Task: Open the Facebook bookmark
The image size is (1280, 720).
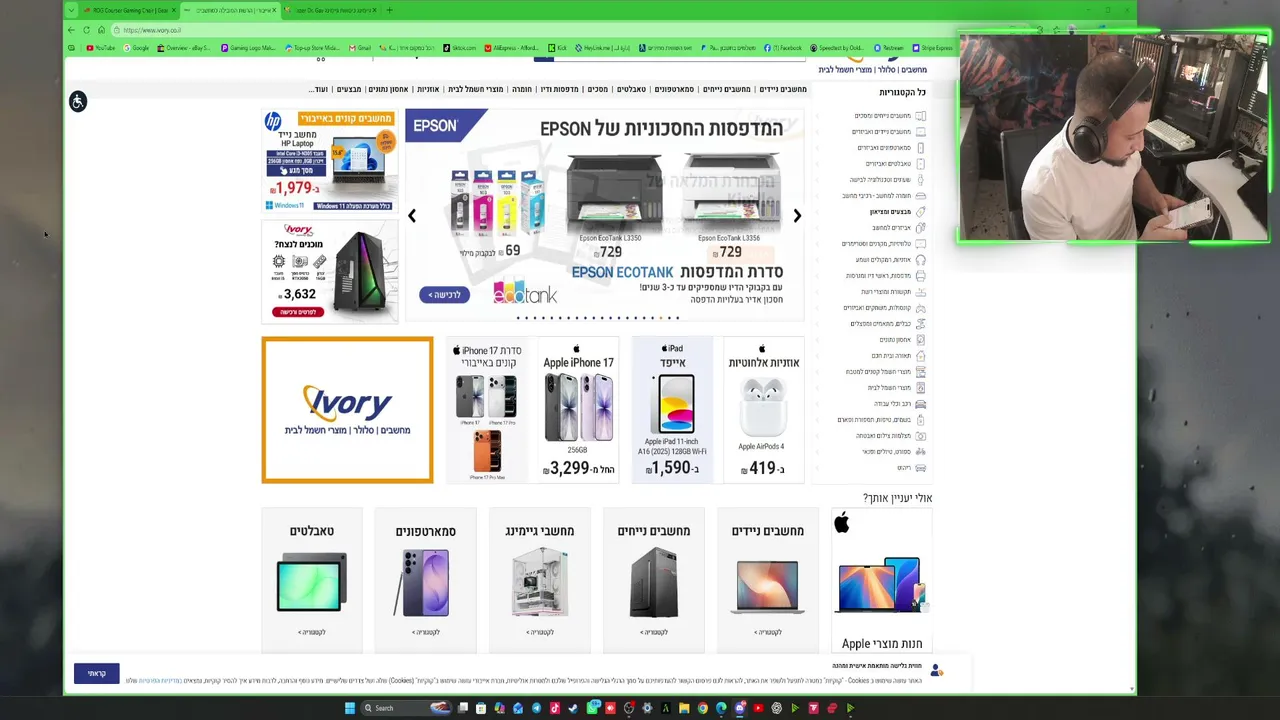Action: pos(784,48)
